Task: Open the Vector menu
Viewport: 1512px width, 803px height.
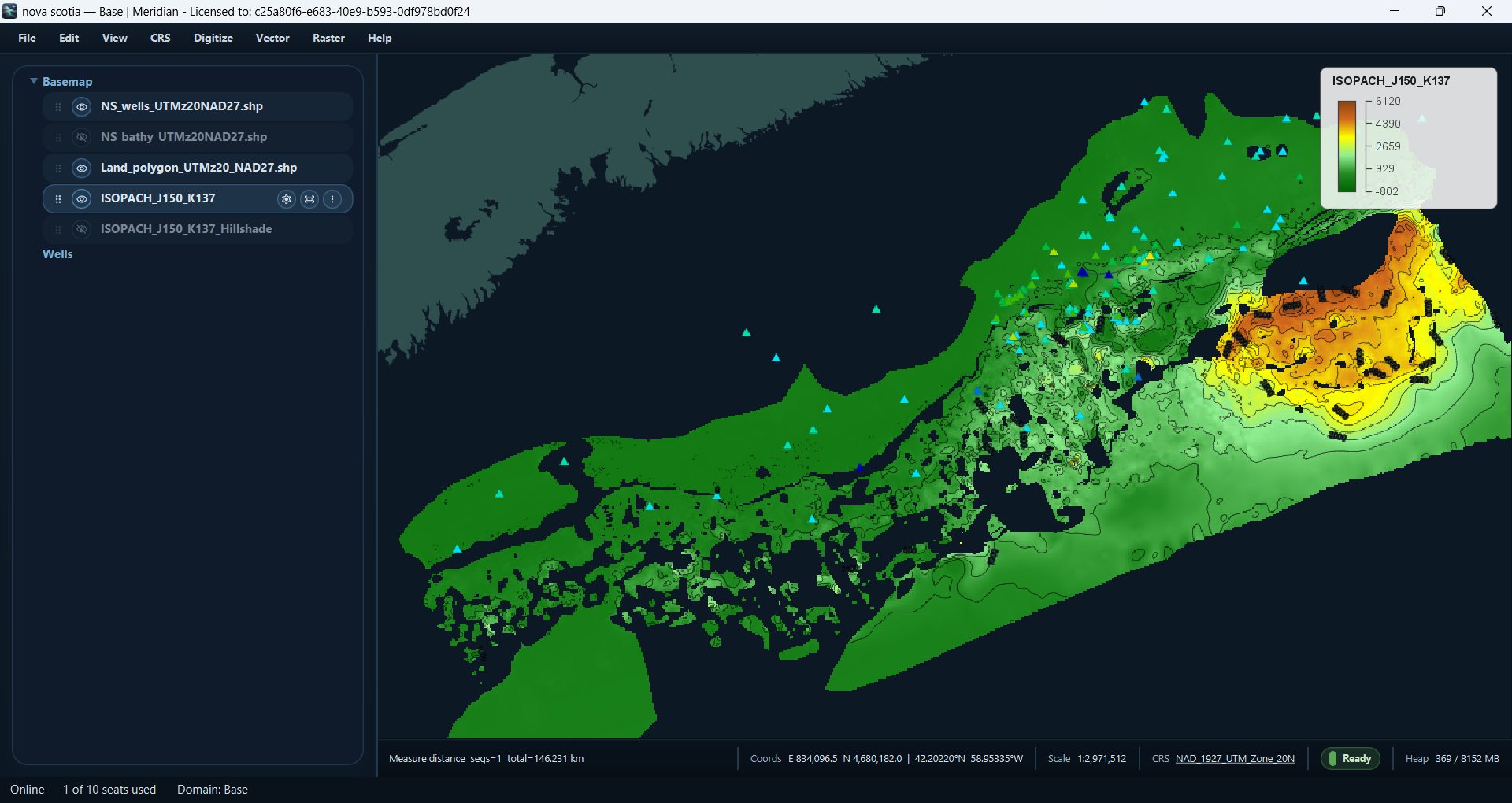Action: tap(272, 38)
